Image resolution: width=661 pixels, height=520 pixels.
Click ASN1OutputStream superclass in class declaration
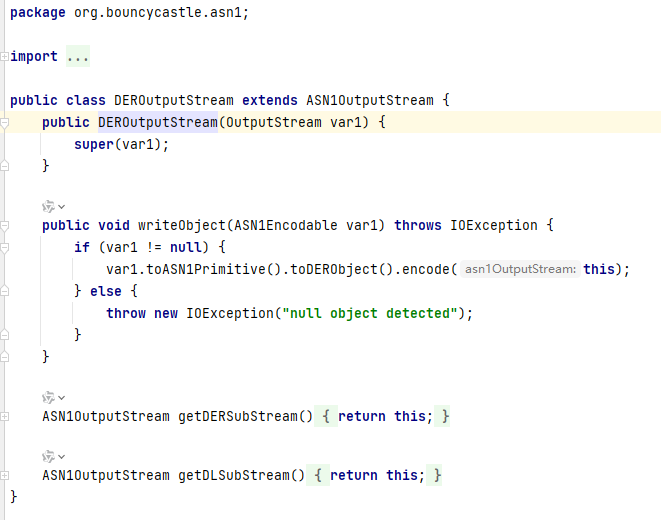370,101
